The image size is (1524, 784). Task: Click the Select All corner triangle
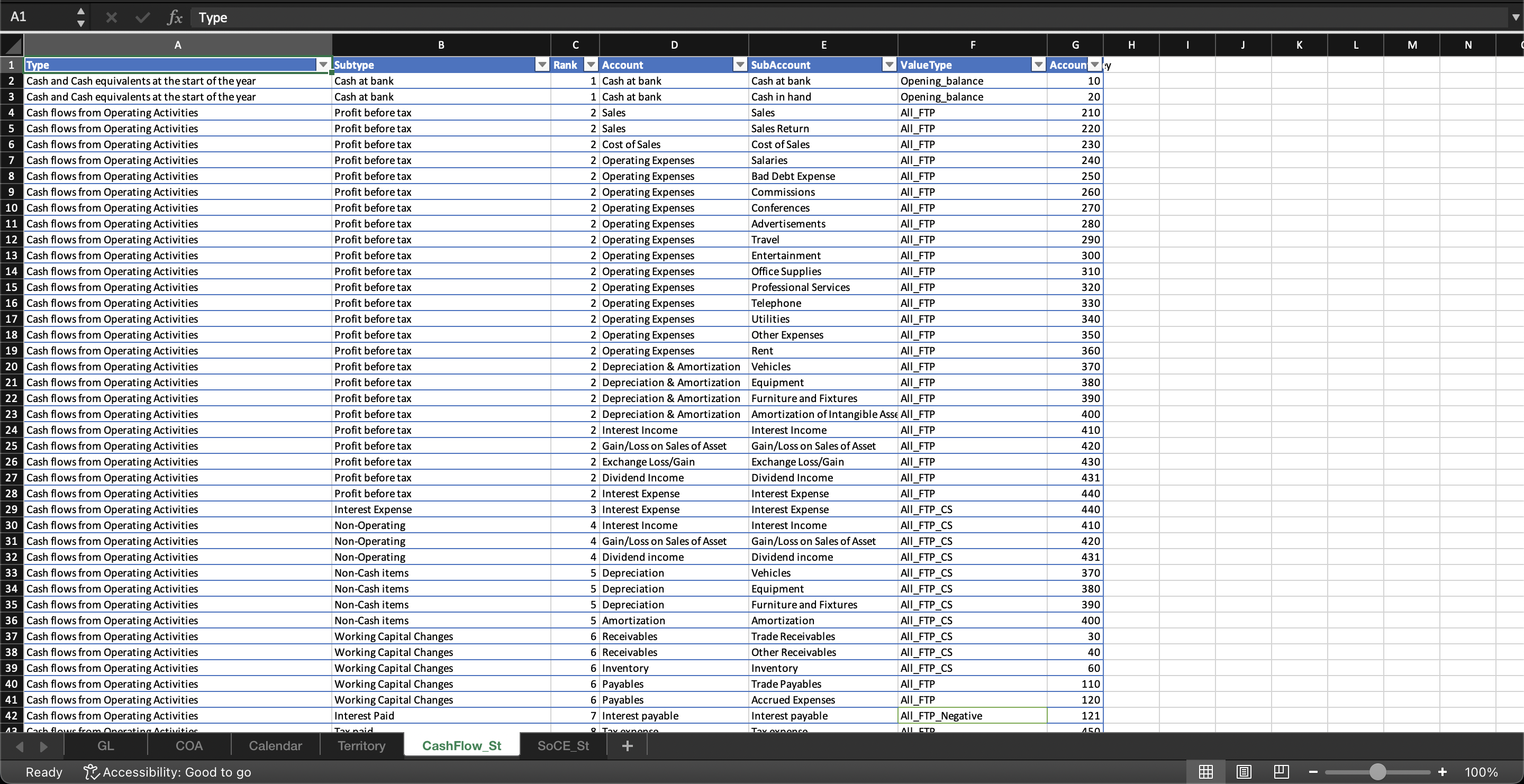tap(12, 45)
